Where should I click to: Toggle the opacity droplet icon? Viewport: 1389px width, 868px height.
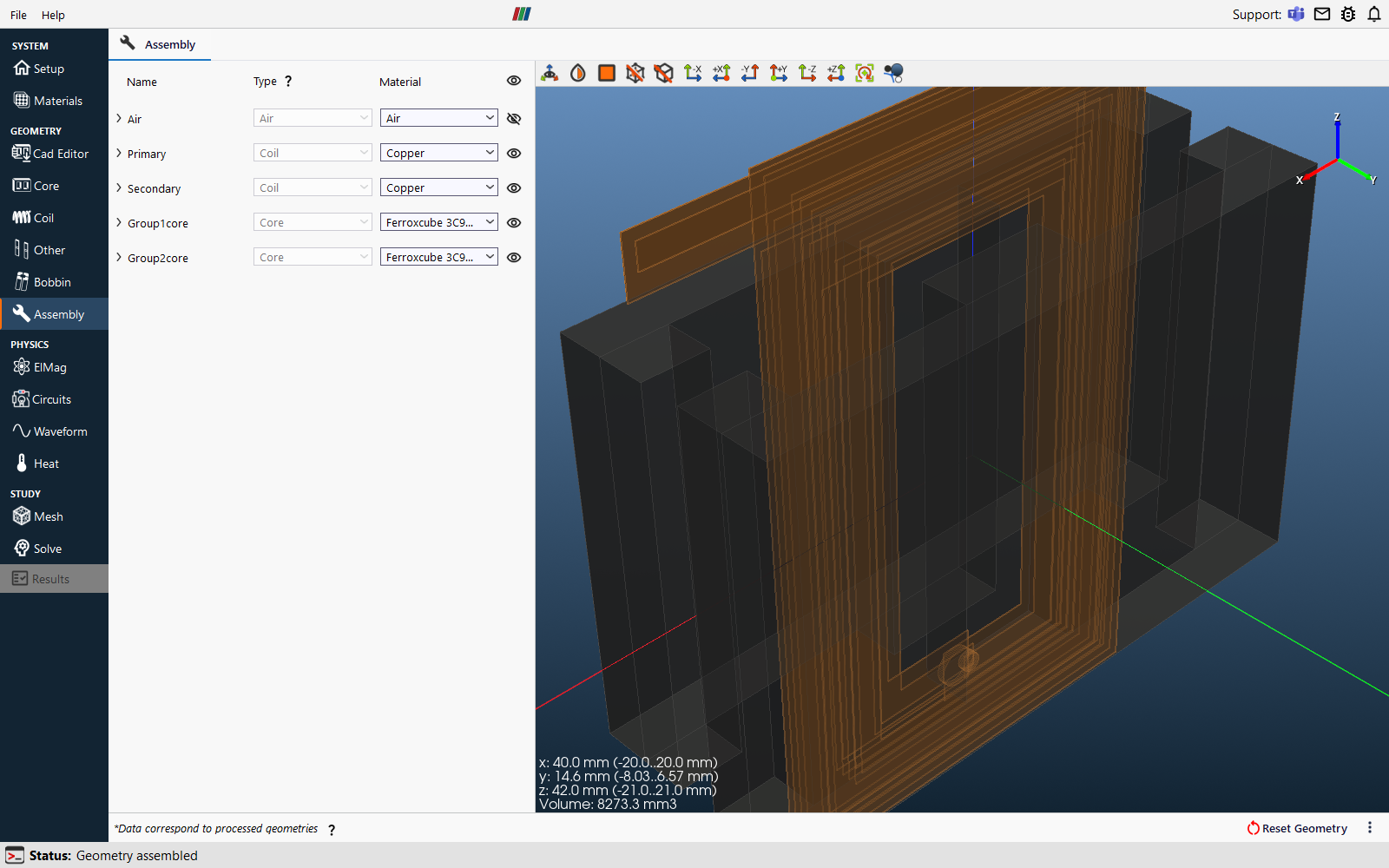[578, 73]
